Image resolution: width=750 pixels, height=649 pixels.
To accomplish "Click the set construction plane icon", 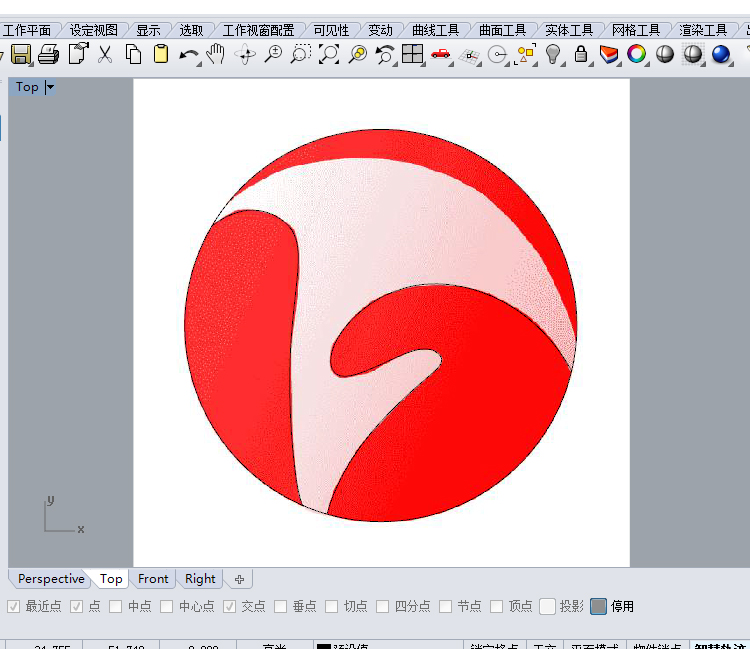I will pos(469,56).
